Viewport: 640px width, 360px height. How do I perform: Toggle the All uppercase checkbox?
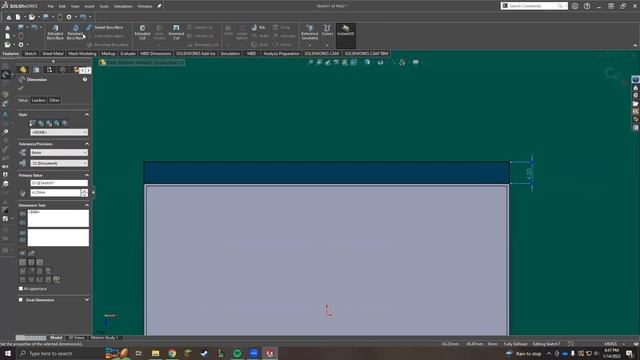[21, 289]
